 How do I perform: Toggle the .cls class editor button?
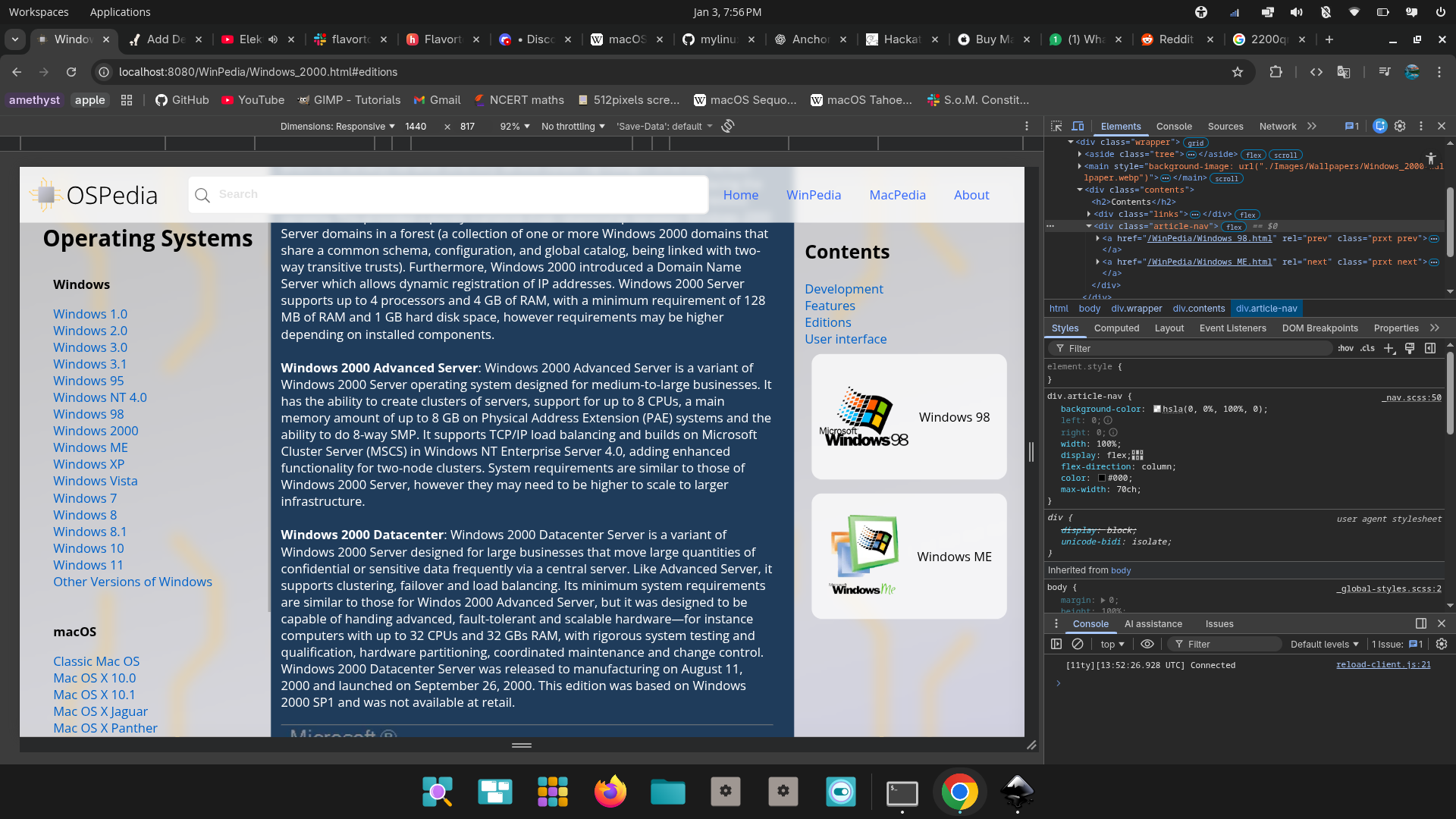(x=1367, y=348)
